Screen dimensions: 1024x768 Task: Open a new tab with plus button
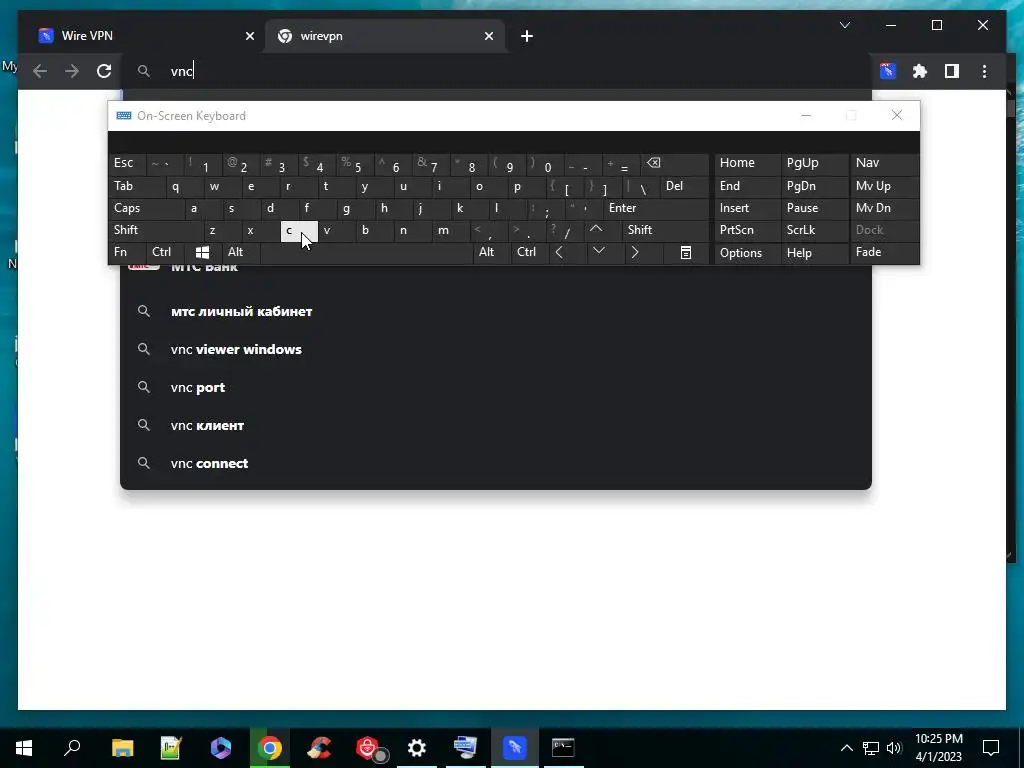pyautogui.click(x=527, y=37)
